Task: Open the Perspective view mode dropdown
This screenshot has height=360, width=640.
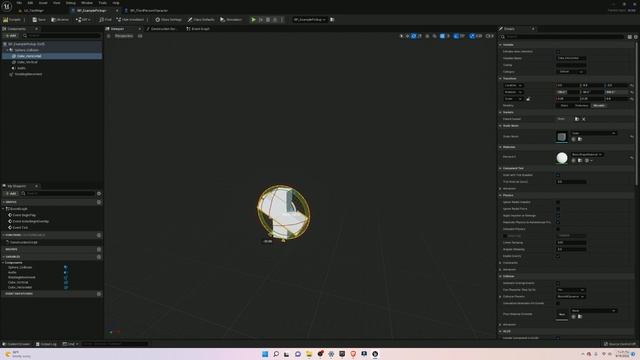Action: 123,36
